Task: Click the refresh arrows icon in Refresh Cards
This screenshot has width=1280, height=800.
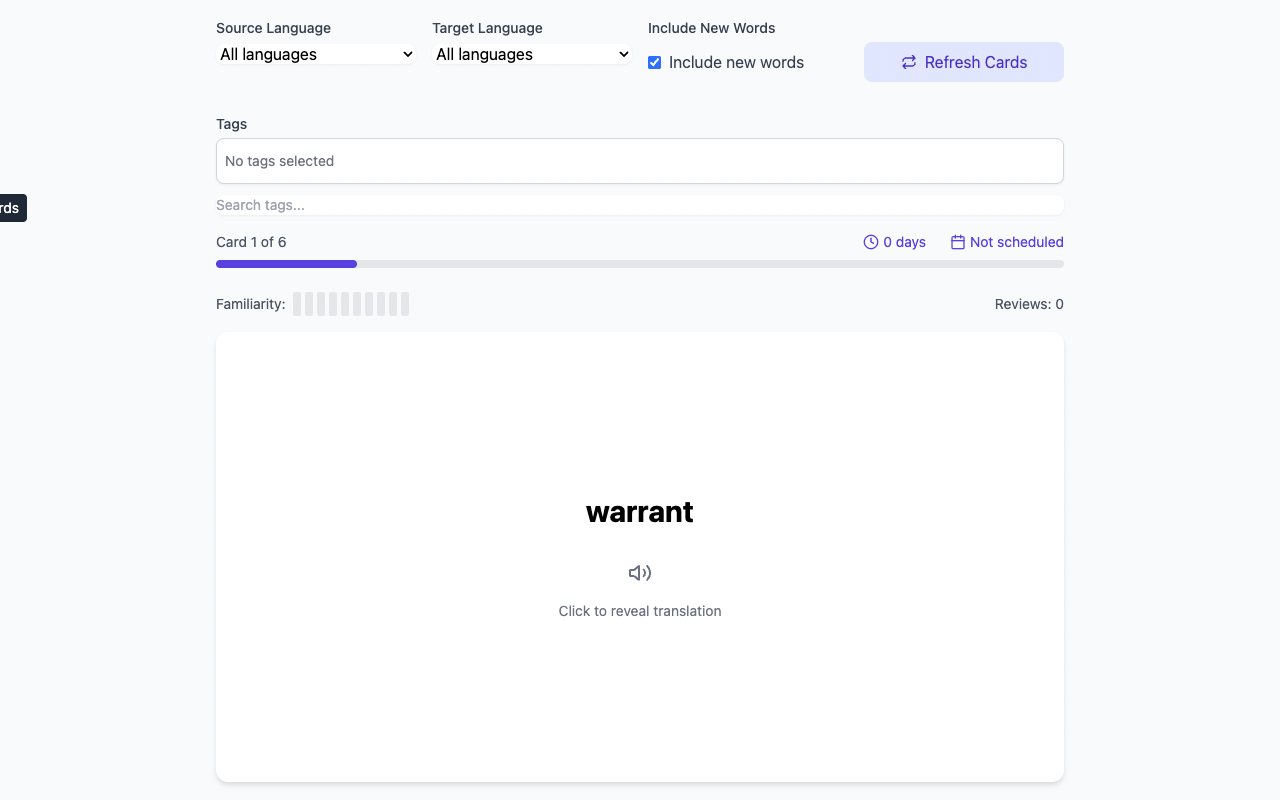Action: pyautogui.click(x=908, y=61)
